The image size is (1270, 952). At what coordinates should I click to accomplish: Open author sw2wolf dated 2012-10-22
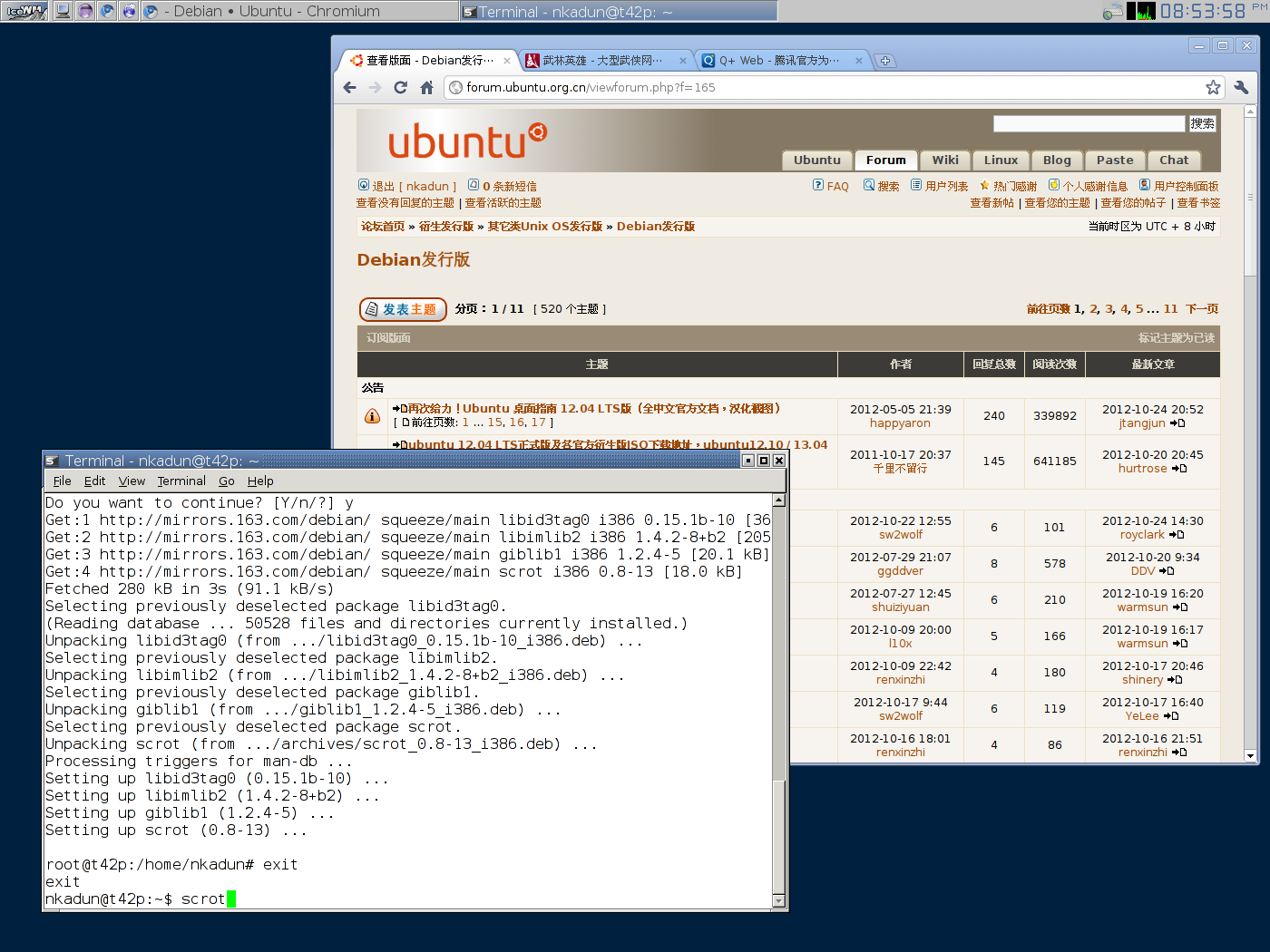(x=901, y=535)
